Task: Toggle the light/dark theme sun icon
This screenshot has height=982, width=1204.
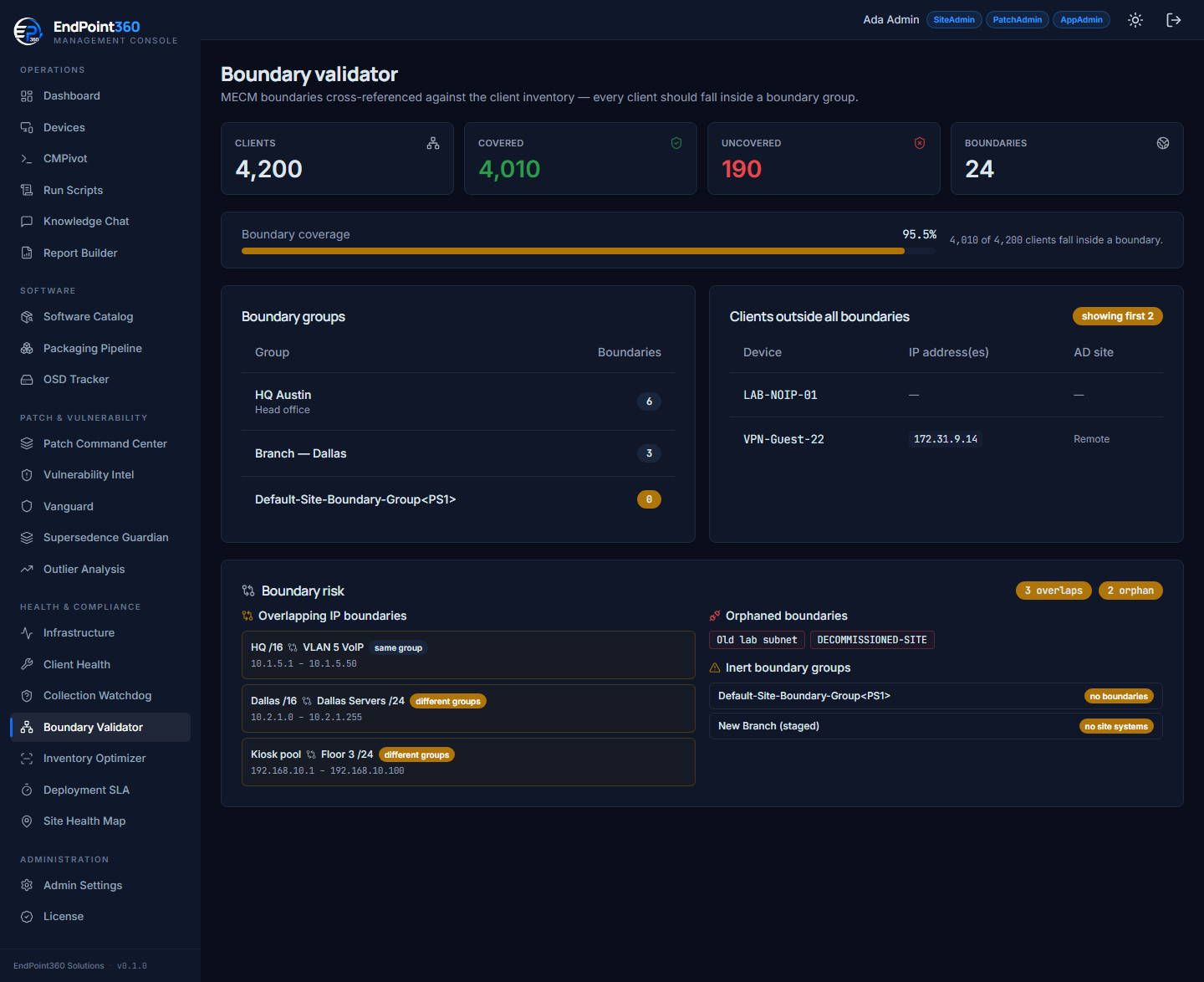Action: [x=1135, y=20]
